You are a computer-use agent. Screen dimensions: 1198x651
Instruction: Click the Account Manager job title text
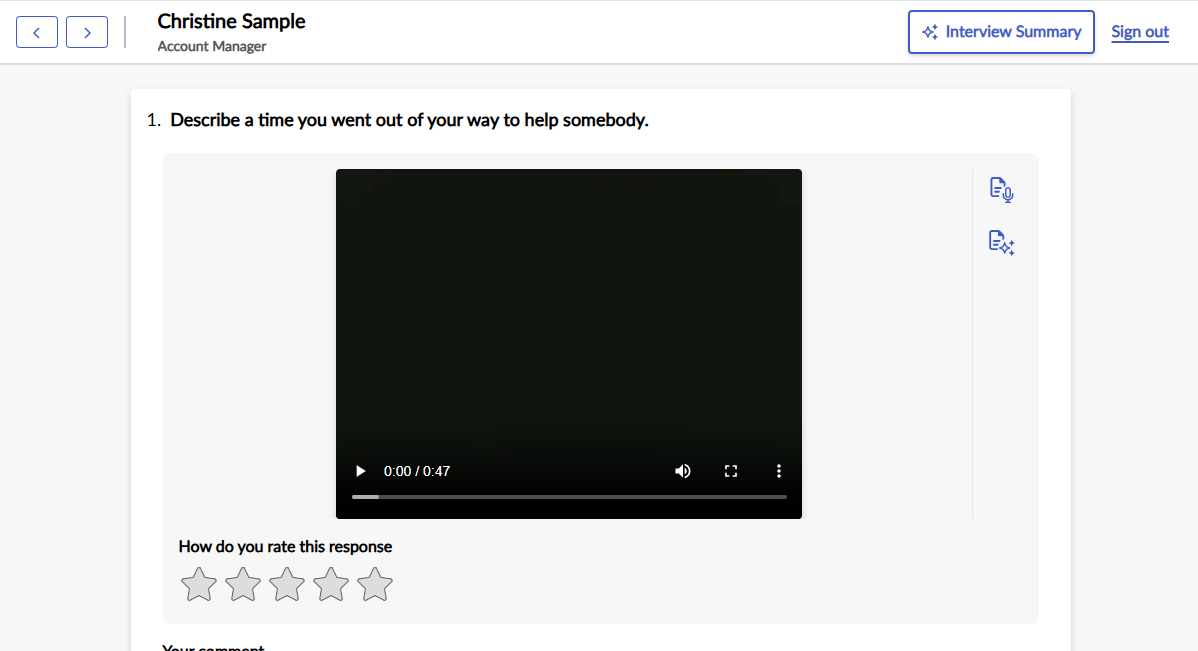(212, 46)
